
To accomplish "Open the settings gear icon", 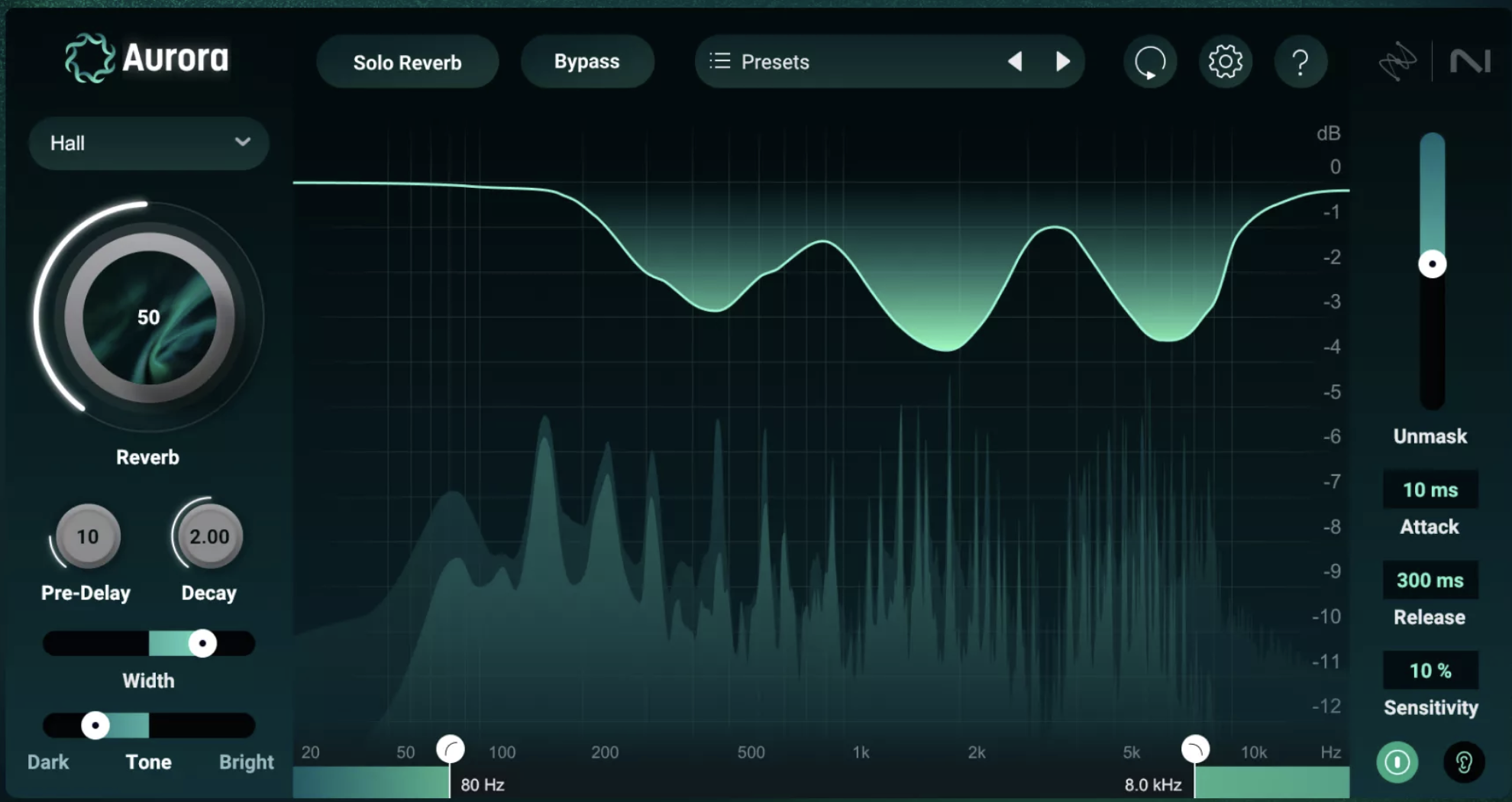I will pos(1226,62).
